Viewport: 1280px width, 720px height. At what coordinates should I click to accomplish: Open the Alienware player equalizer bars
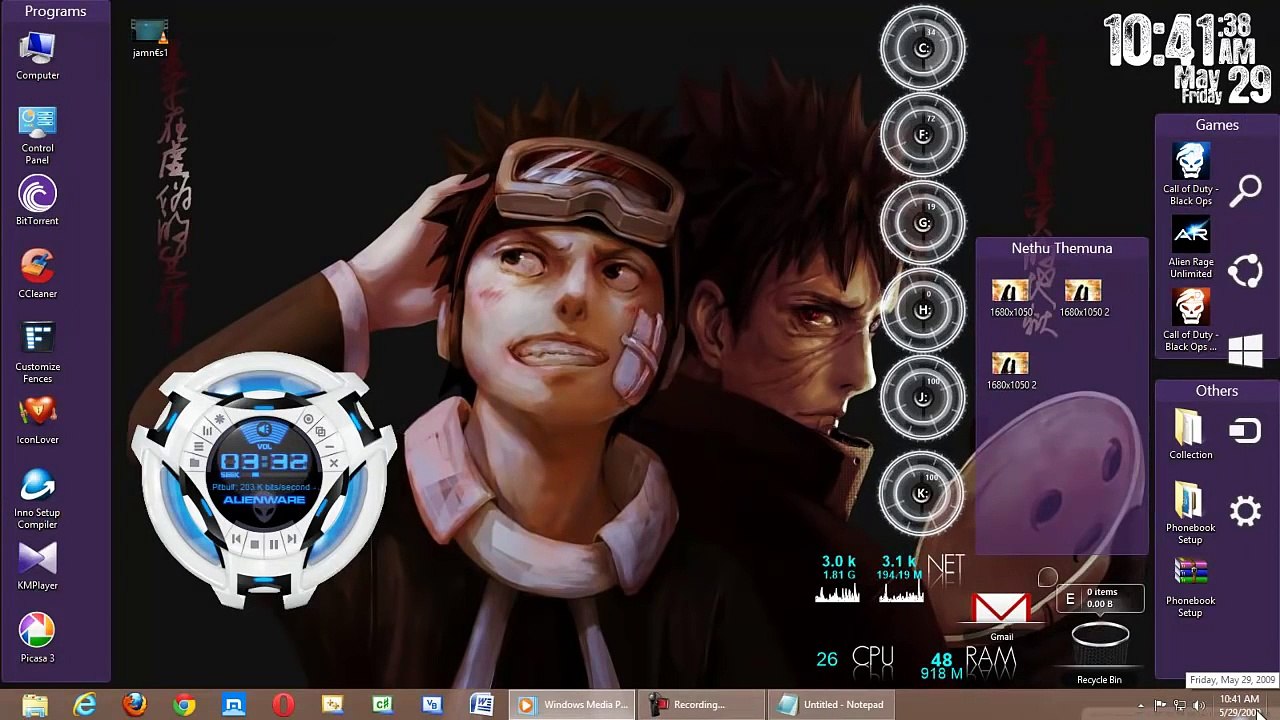(208, 432)
